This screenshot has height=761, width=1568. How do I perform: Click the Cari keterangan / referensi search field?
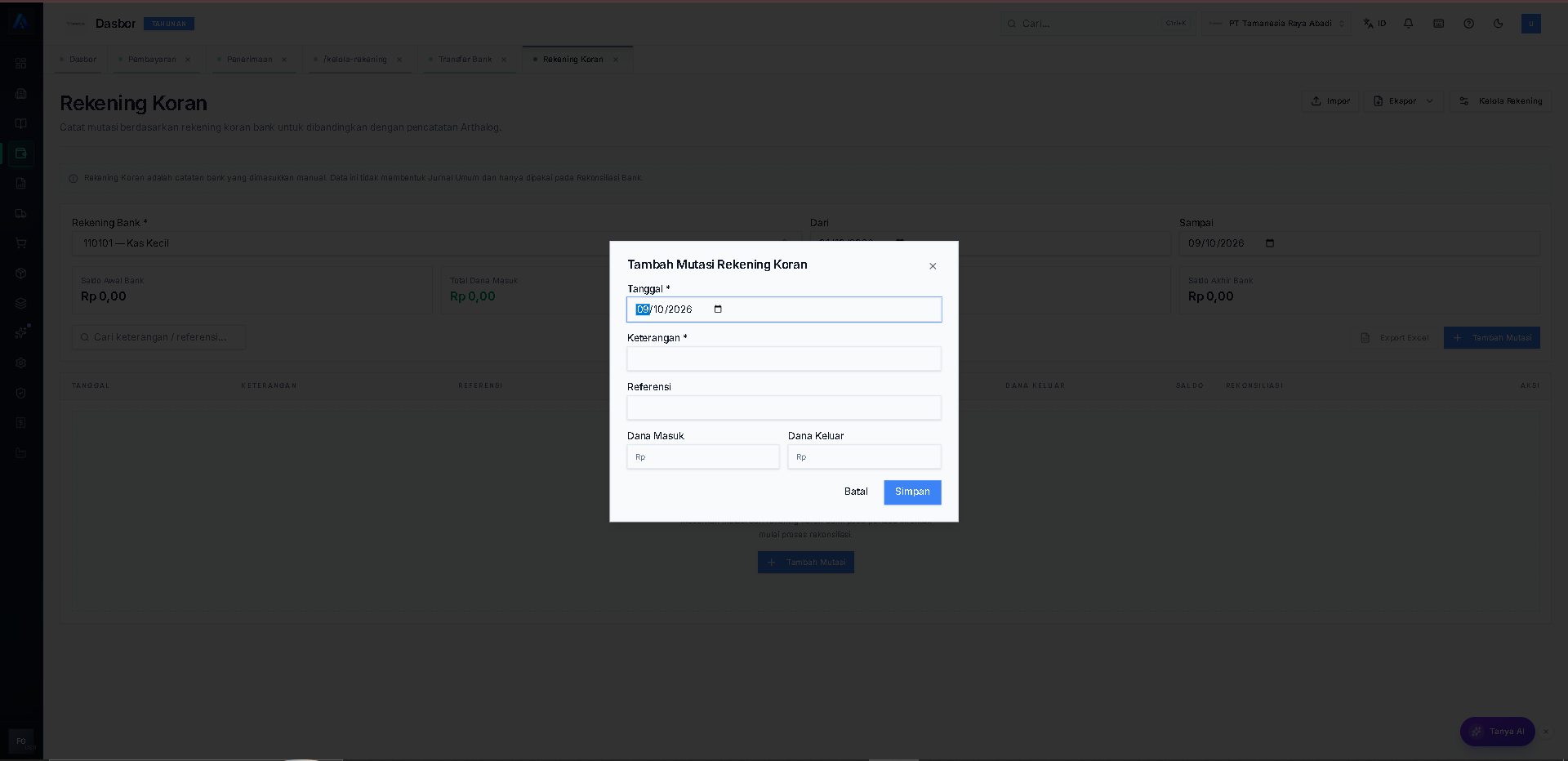158,337
